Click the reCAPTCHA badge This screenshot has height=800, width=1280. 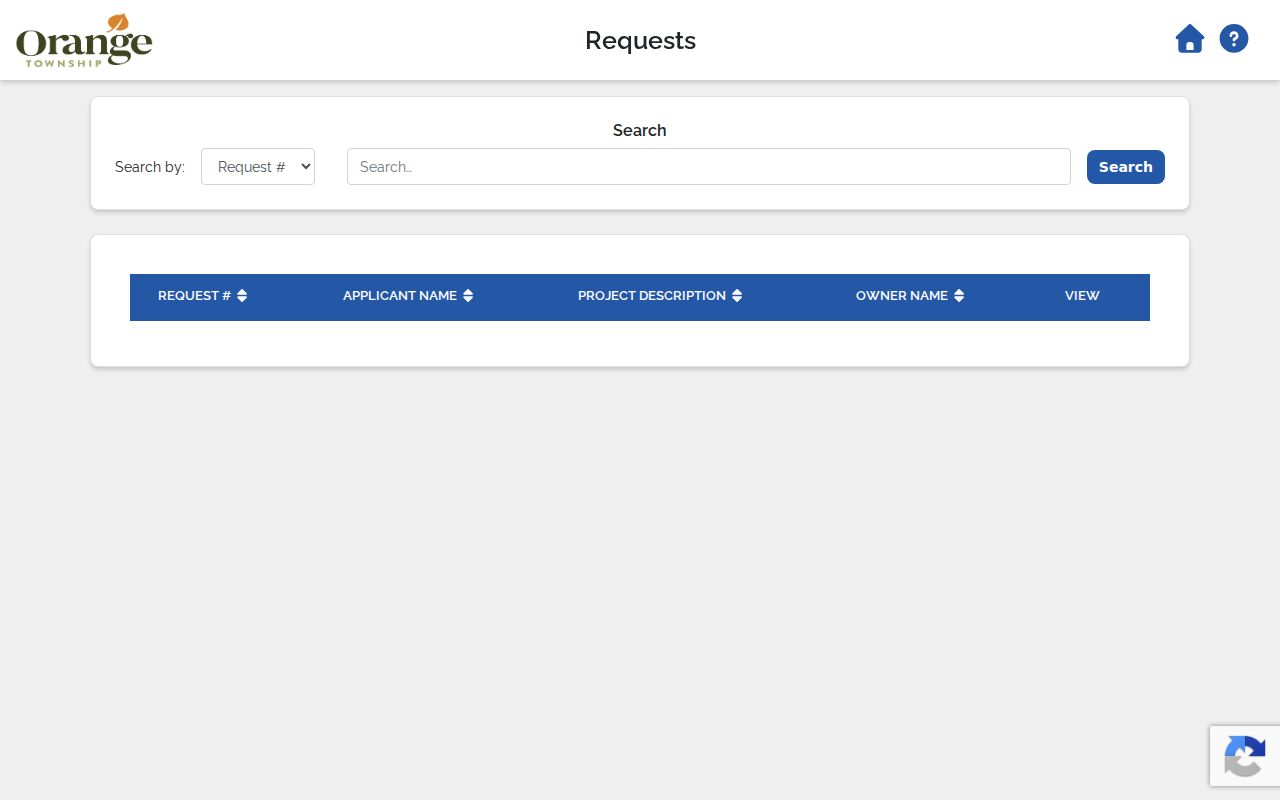1245,756
